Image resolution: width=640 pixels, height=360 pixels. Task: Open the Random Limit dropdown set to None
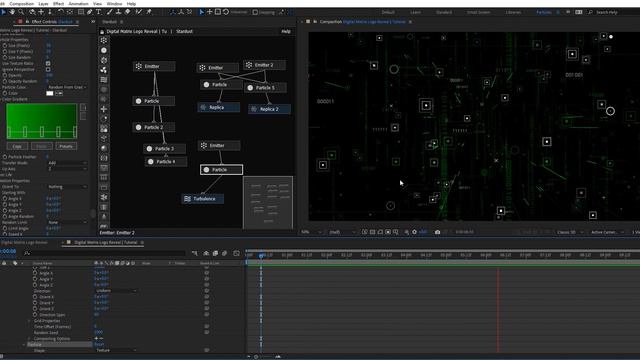67,222
